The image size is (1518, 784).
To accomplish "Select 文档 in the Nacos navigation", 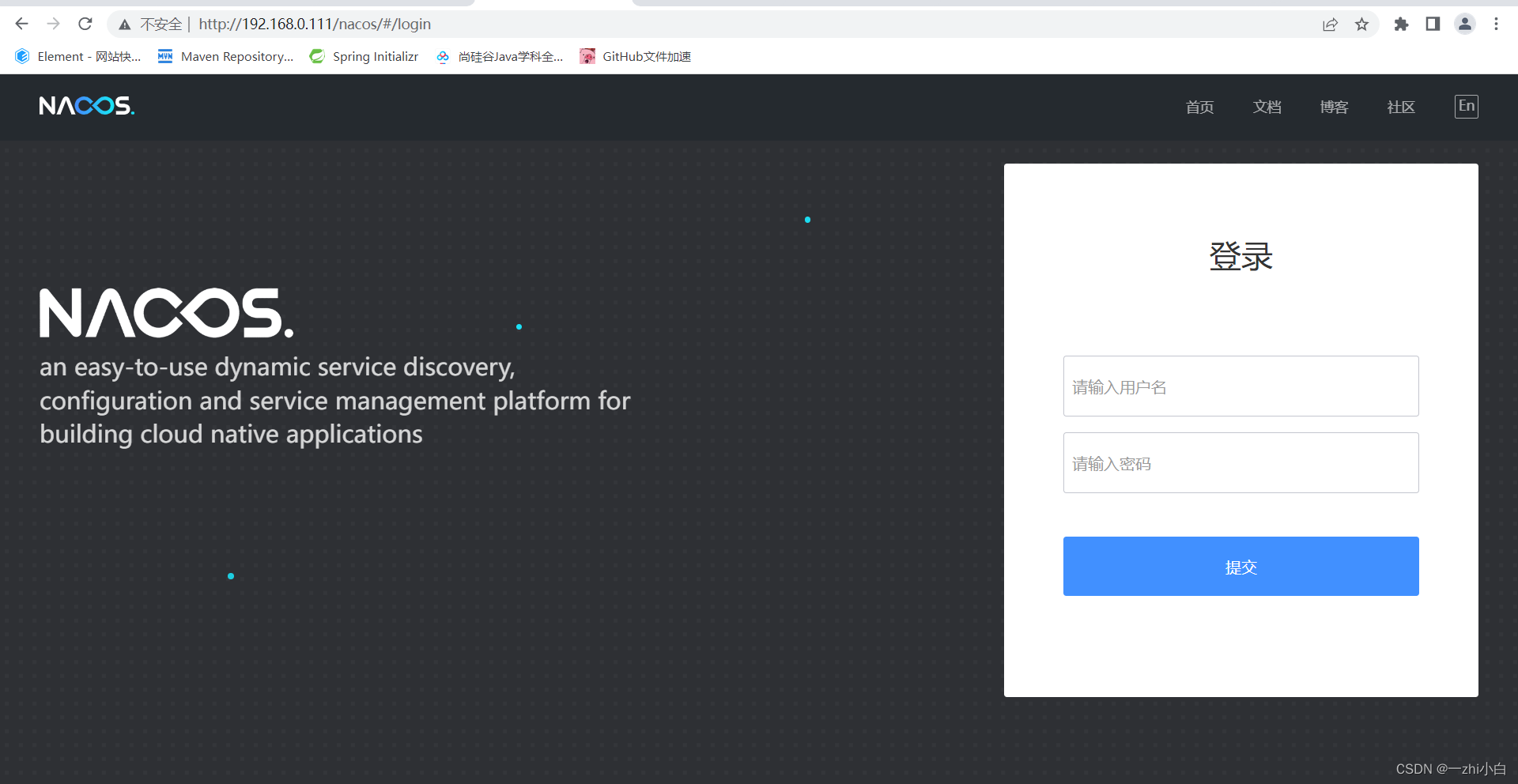I will click(x=1267, y=107).
